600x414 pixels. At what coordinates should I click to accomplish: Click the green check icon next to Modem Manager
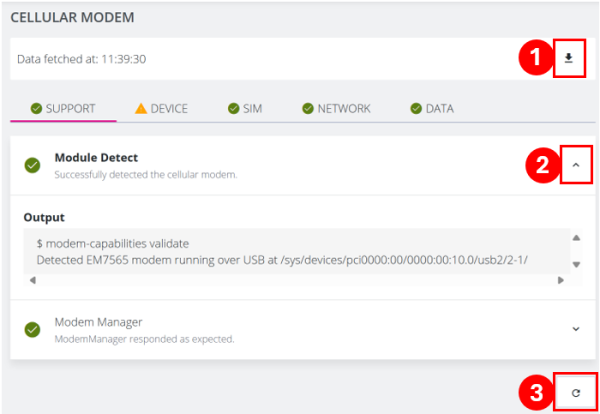[x=32, y=329]
